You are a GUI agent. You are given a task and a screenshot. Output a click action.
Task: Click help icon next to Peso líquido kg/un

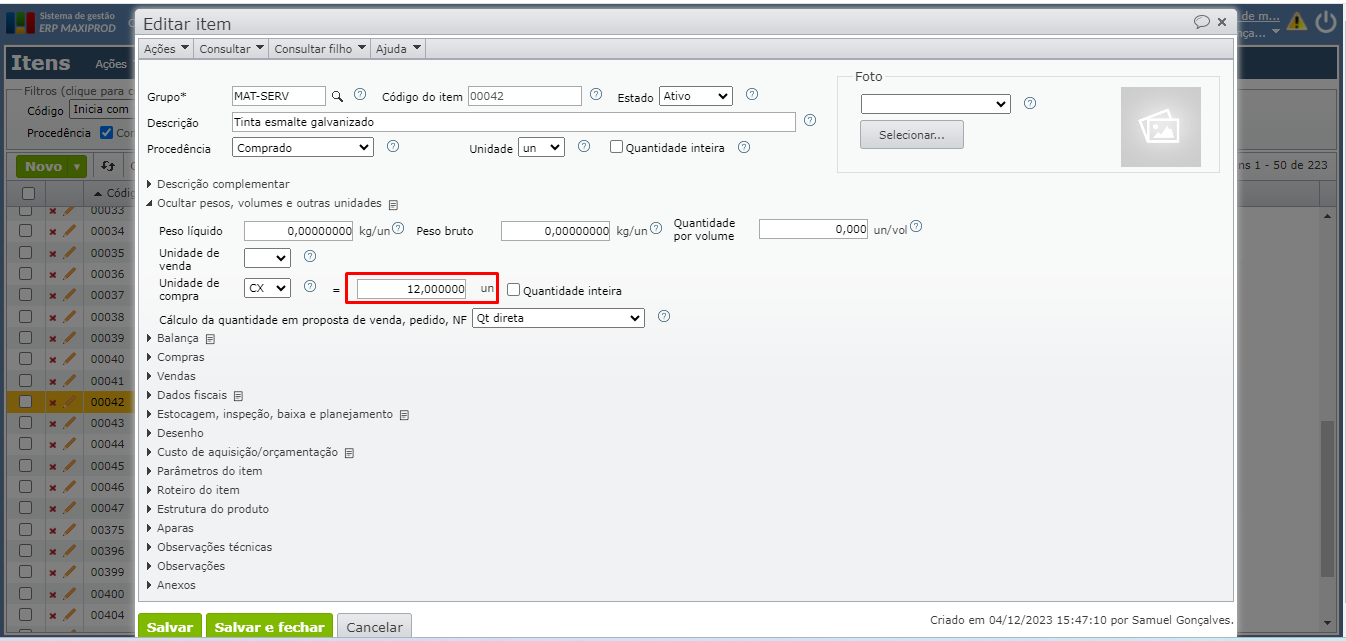tap(398, 229)
